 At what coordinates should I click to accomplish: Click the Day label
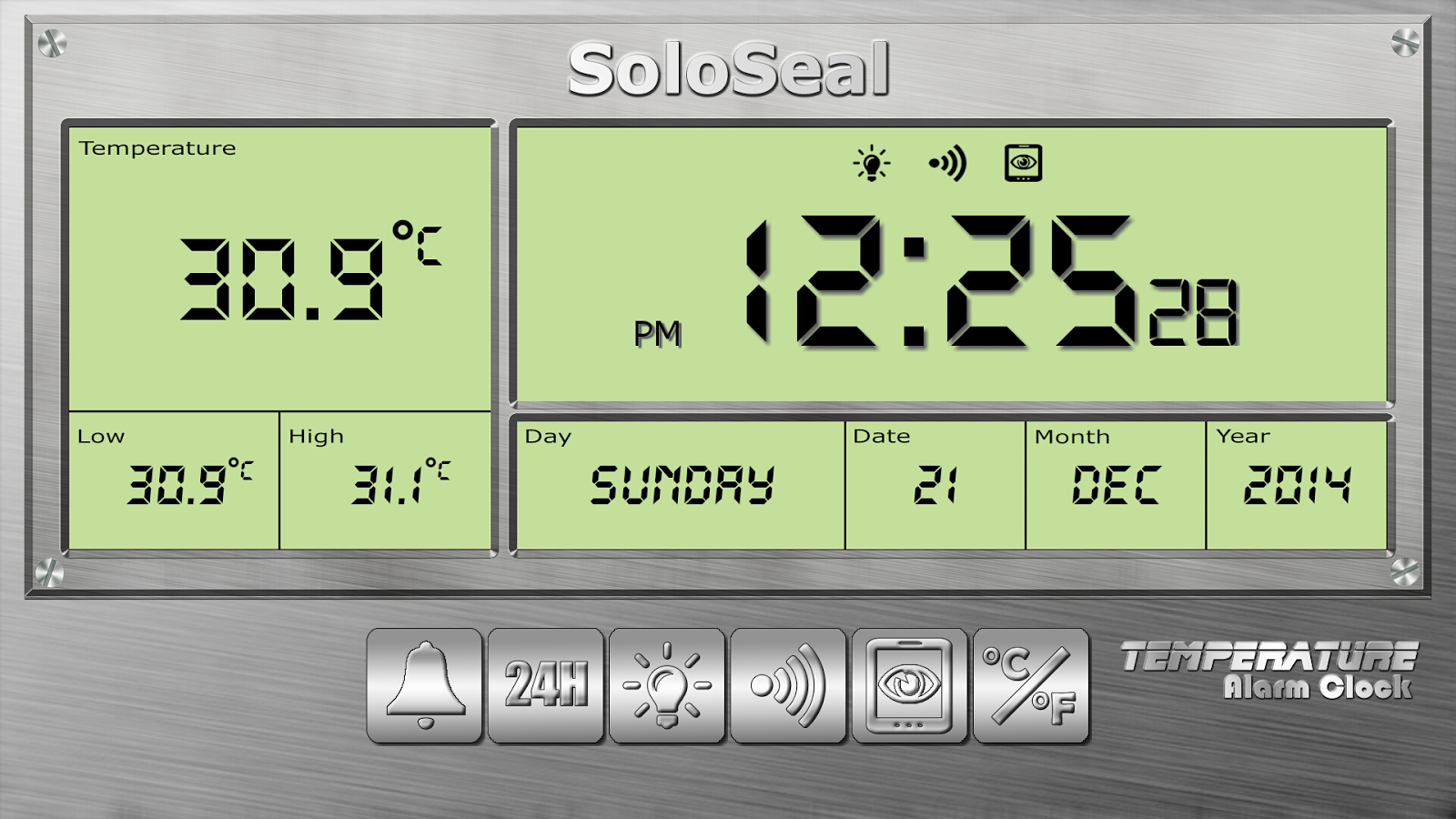point(548,437)
